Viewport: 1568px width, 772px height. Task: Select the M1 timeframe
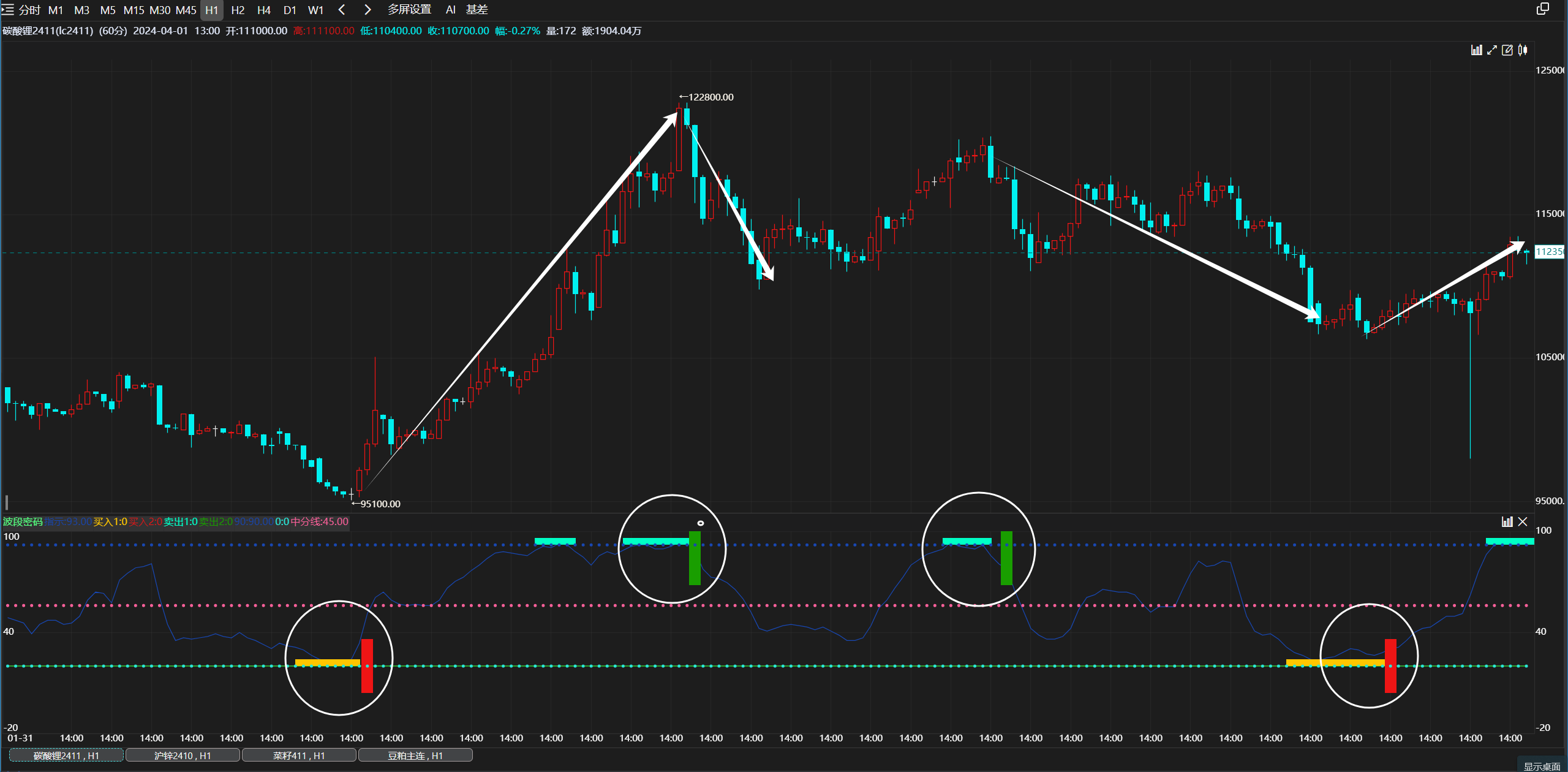pos(56,10)
